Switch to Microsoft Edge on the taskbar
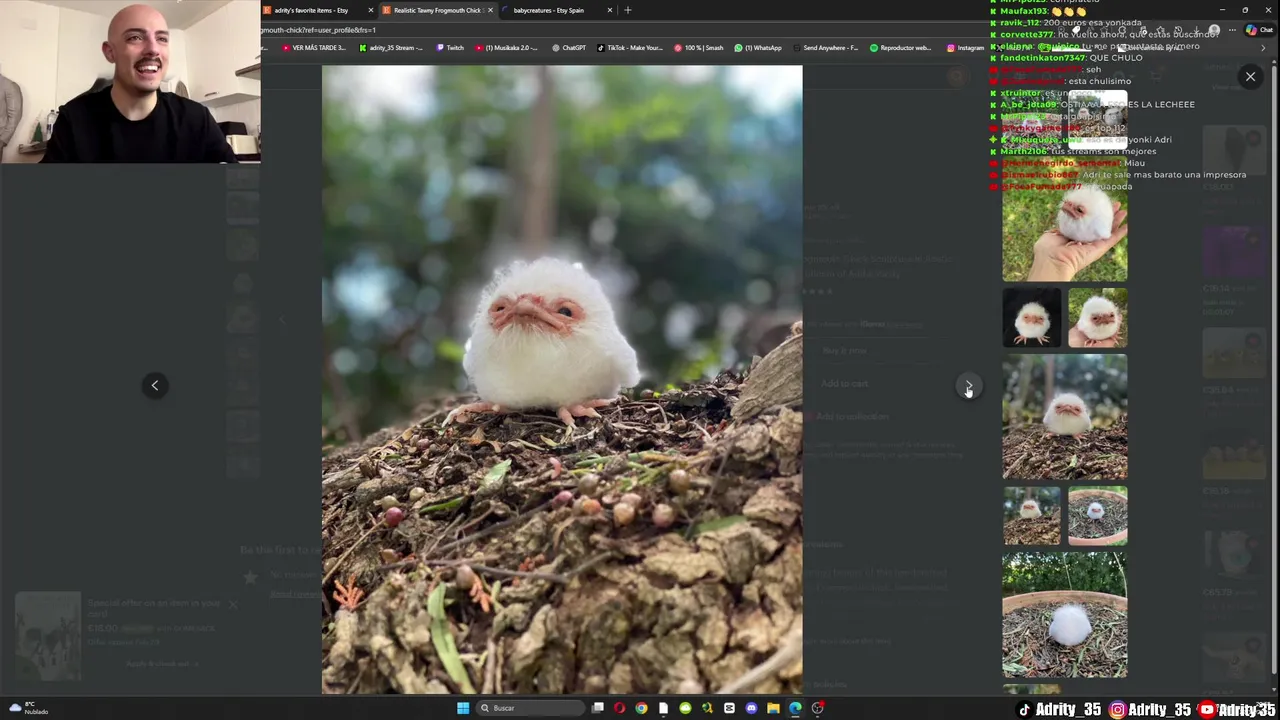Image resolution: width=1280 pixels, height=720 pixels. [795, 708]
